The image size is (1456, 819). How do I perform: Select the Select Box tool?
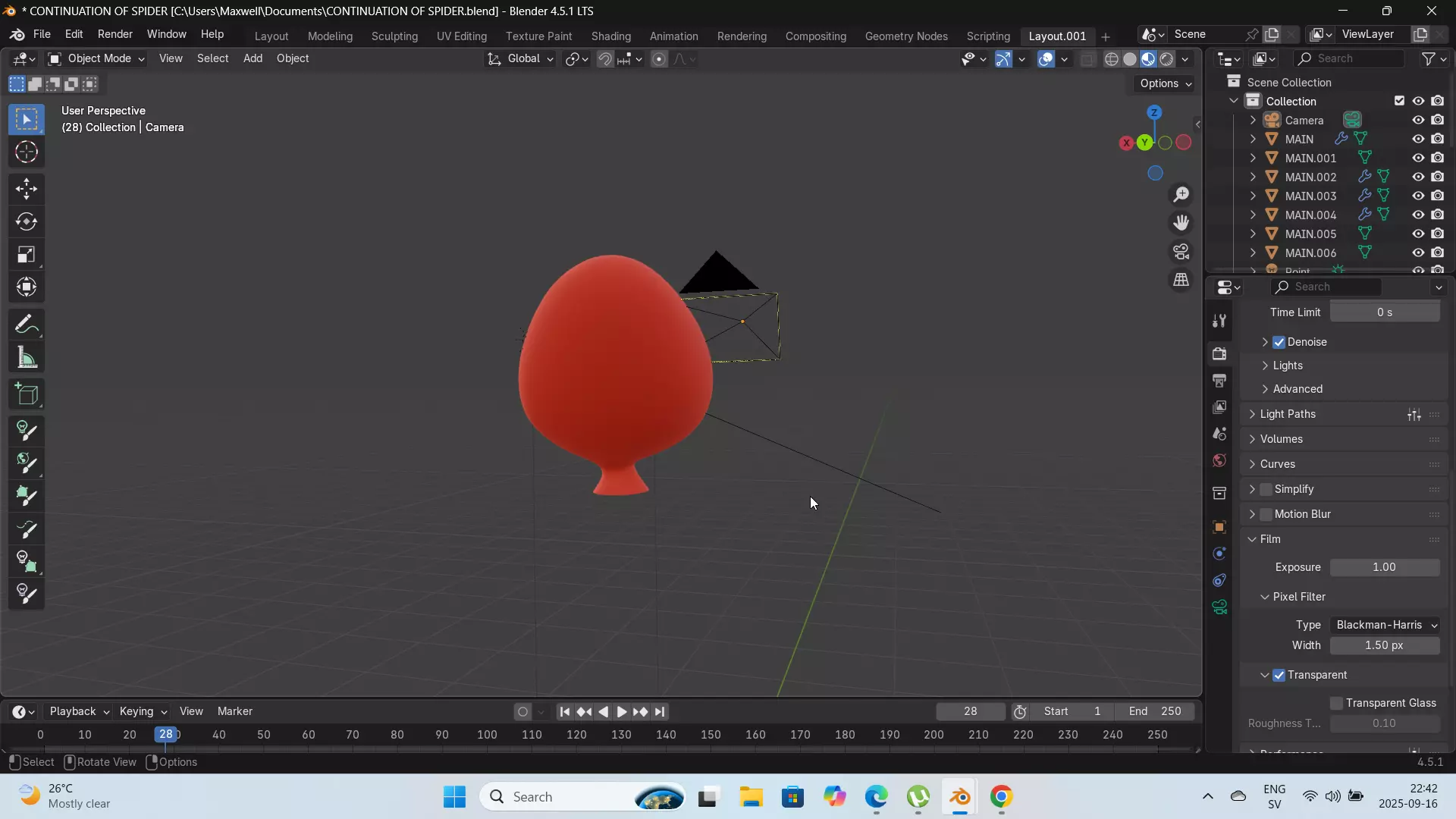coord(27,120)
